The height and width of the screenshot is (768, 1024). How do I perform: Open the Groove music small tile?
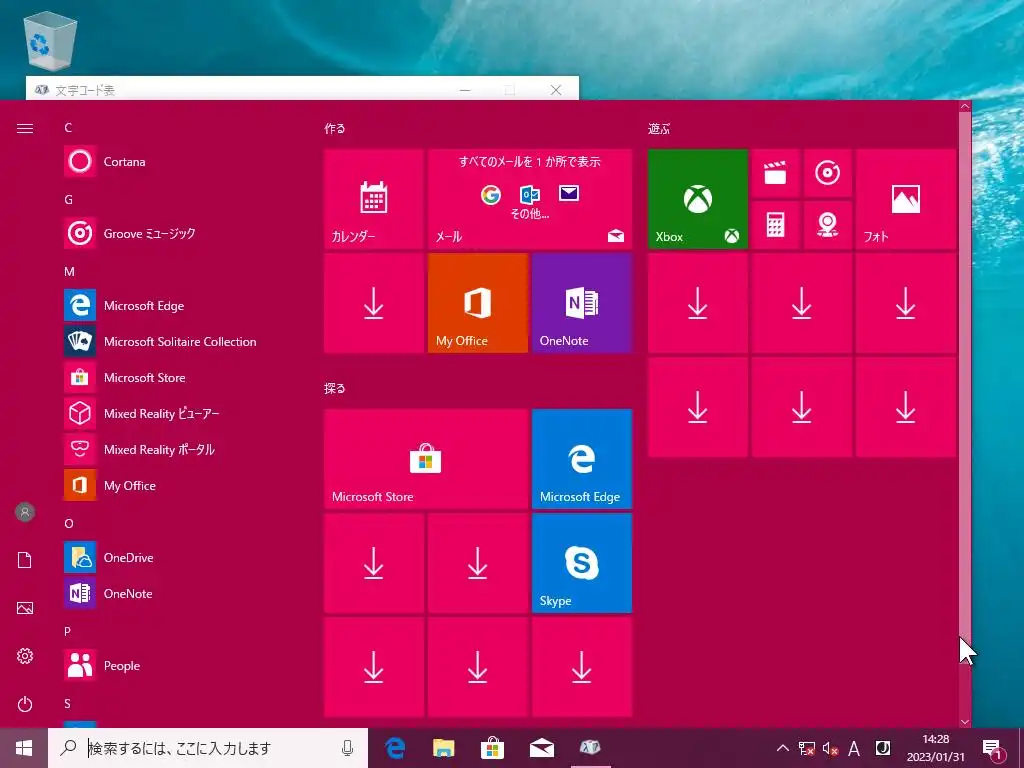tap(827, 173)
